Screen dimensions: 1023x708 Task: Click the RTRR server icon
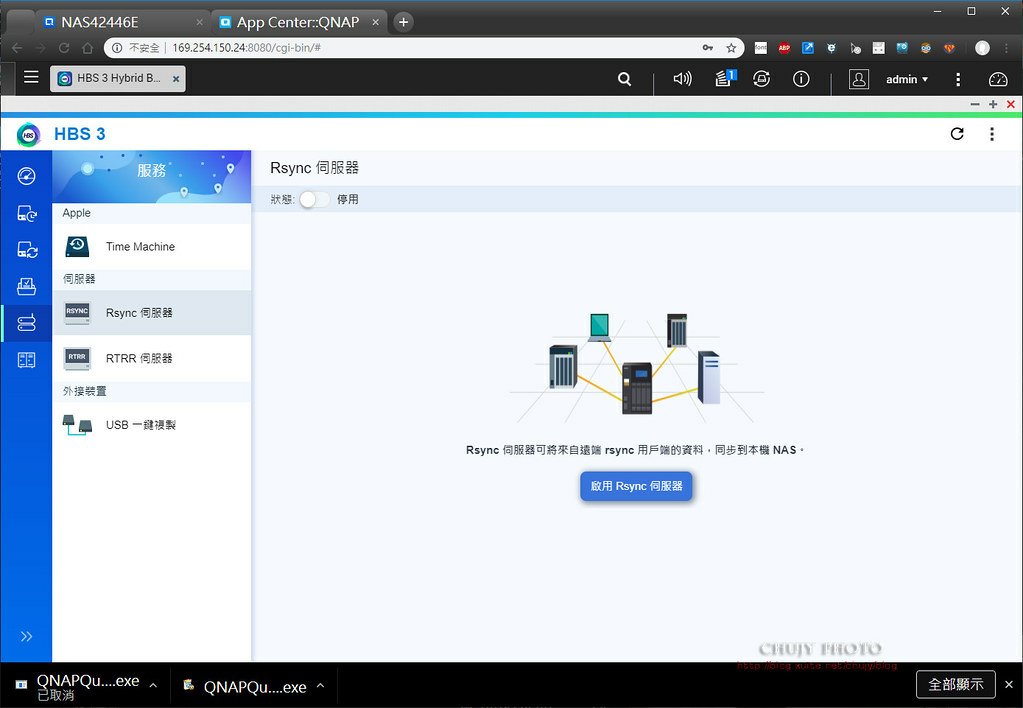pyautogui.click(x=77, y=358)
